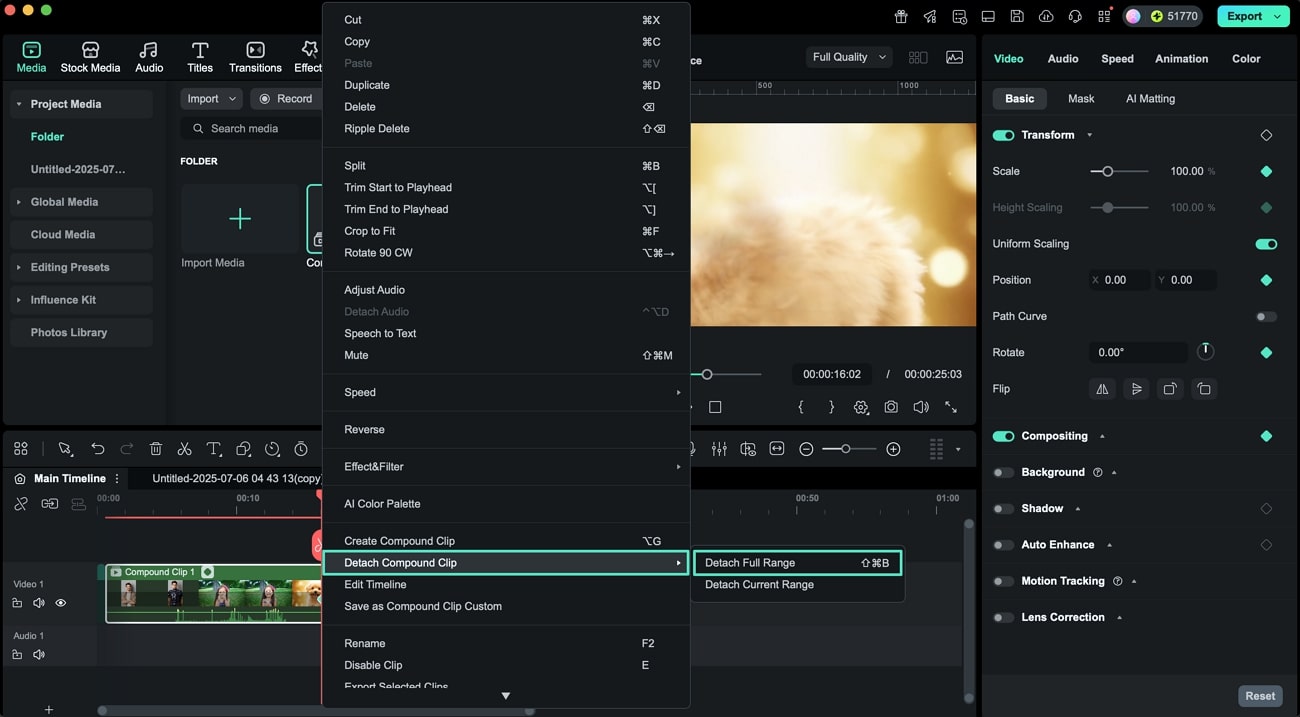Screen dimensions: 1300x717
Task: Hide Video 1 track with eye icon
Action: click(61, 603)
